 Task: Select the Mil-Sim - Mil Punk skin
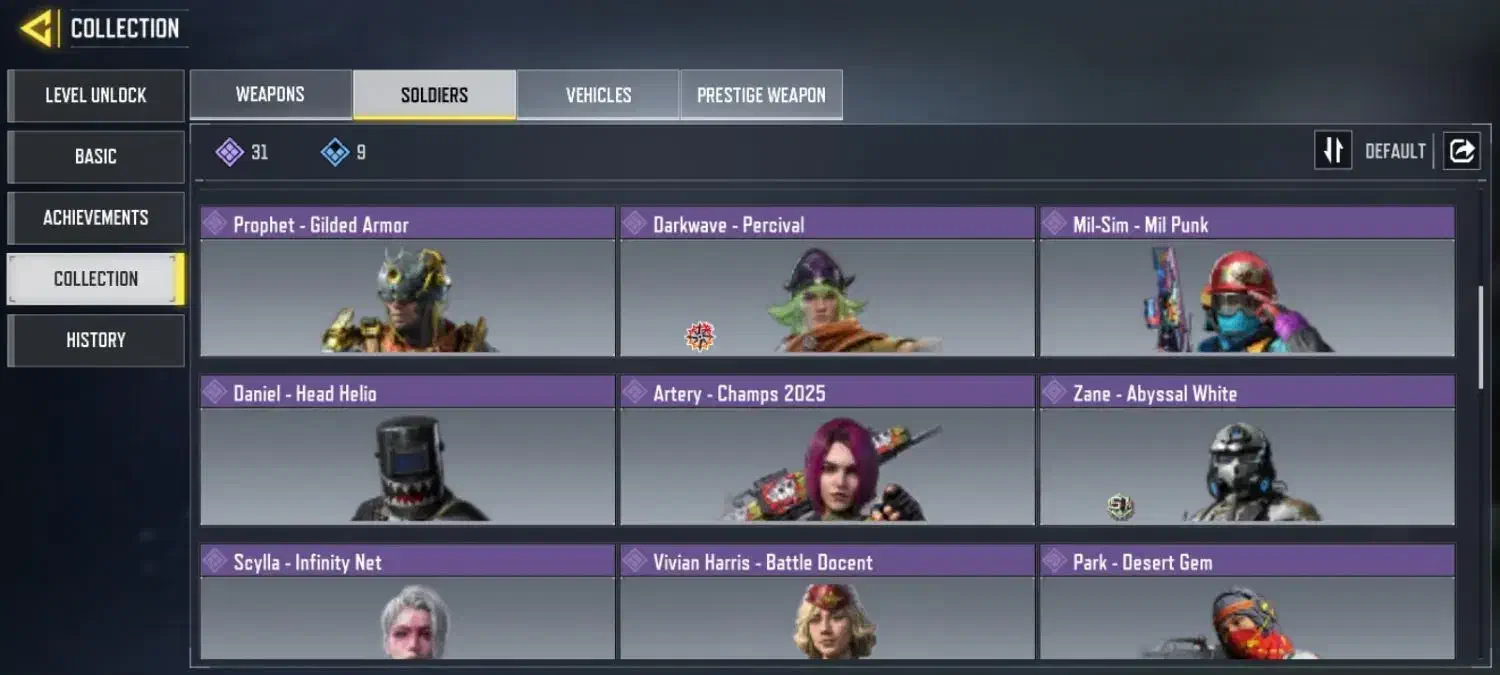pyautogui.click(x=1247, y=281)
